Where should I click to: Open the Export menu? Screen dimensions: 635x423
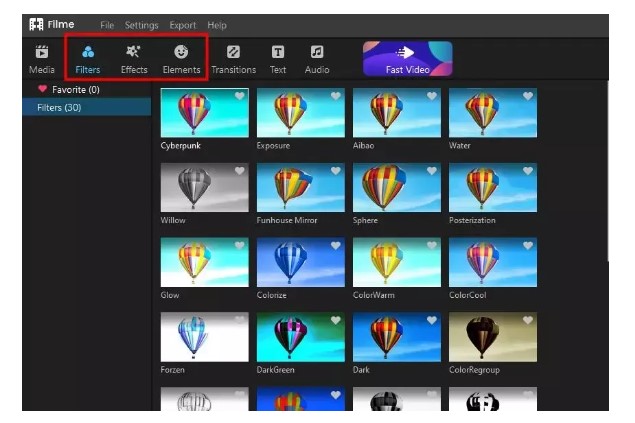[x=183, y=25]
